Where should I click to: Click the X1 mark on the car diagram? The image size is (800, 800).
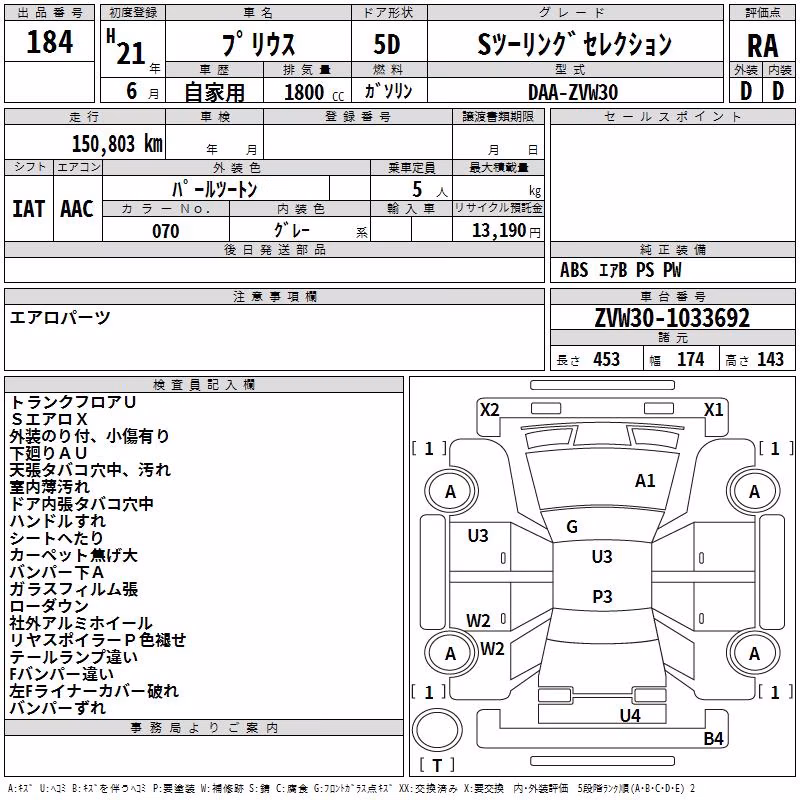pyautogui.click(x=713, y=409)
